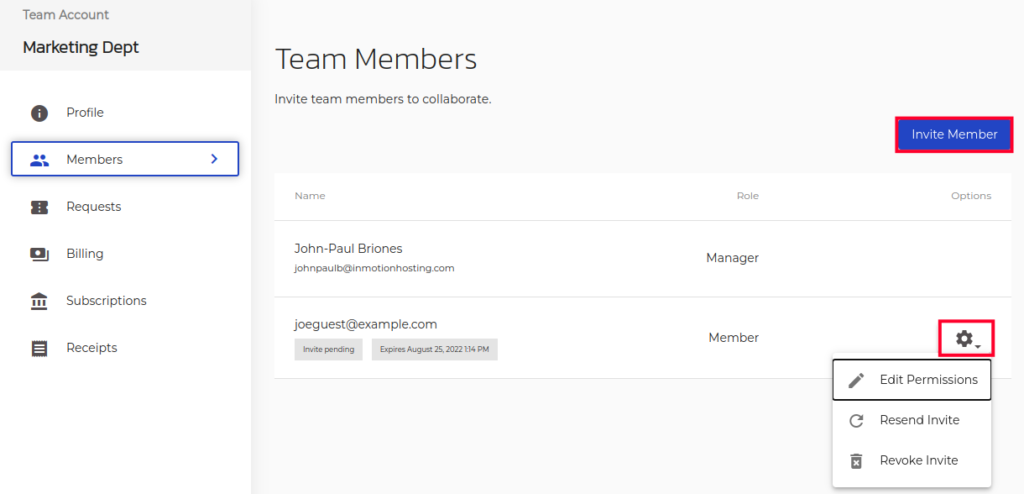Click the Receipts document icon
Image resolution: width=1024 pixels, height=494 pixels.
(40, 348)
